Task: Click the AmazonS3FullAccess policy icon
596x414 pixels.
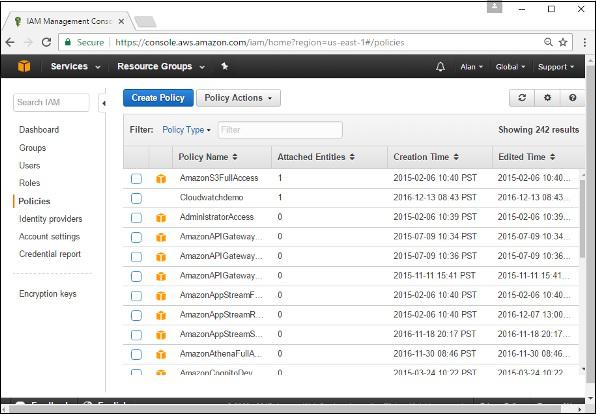Action: click(161, 178)
